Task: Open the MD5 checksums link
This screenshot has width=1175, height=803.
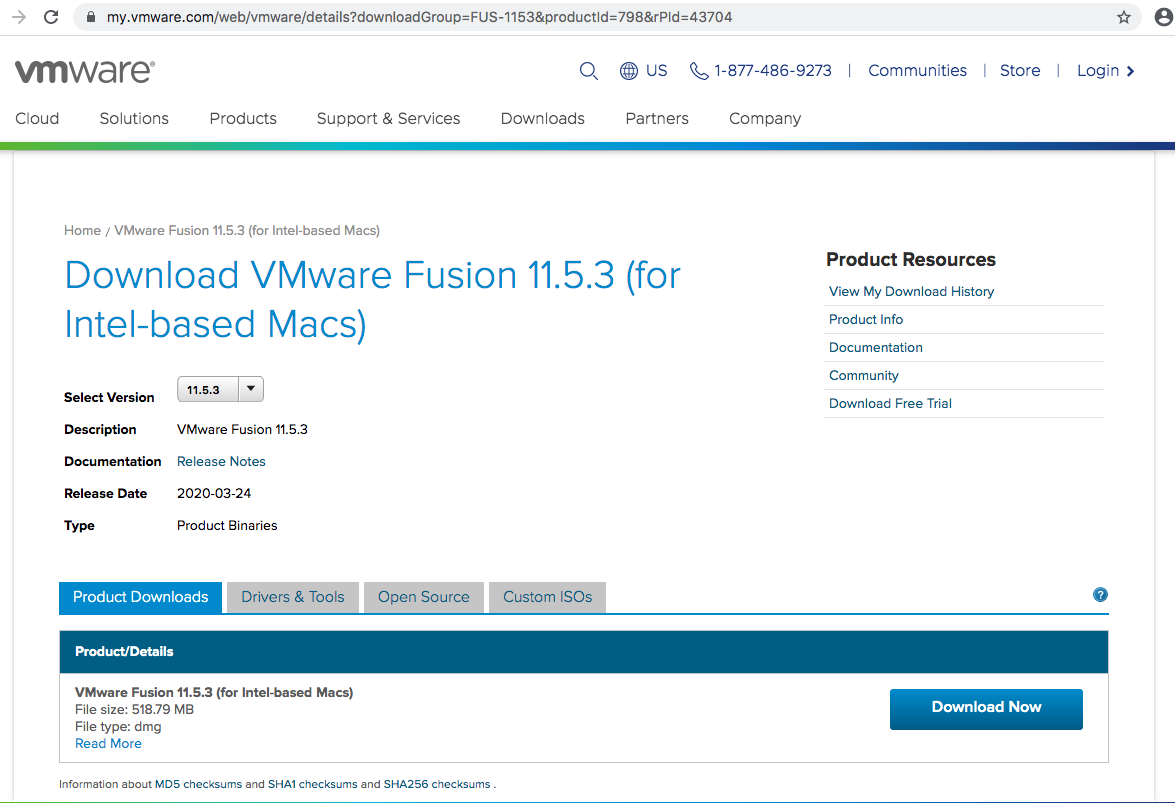Action: (199, 784)
